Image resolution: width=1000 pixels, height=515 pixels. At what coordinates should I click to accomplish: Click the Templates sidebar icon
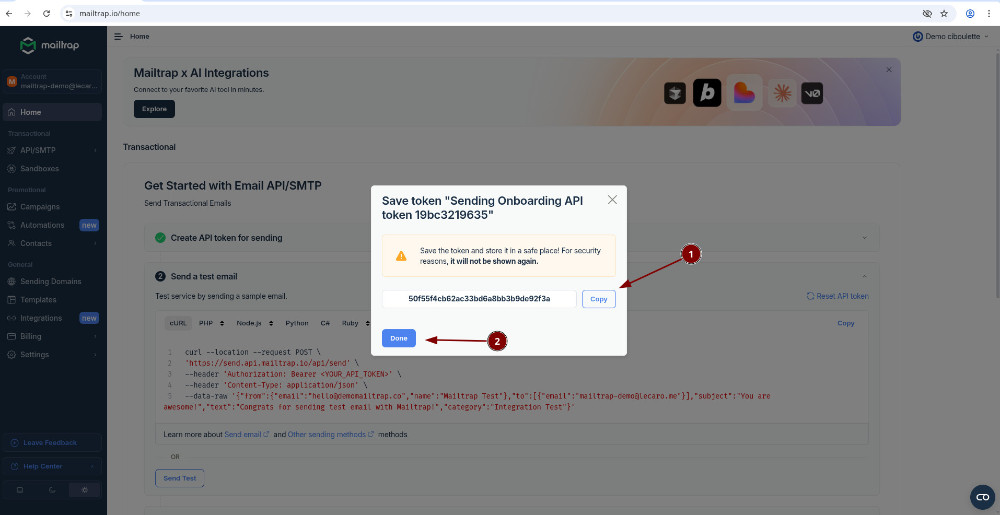pyautogui.click(x=11, y=300)
